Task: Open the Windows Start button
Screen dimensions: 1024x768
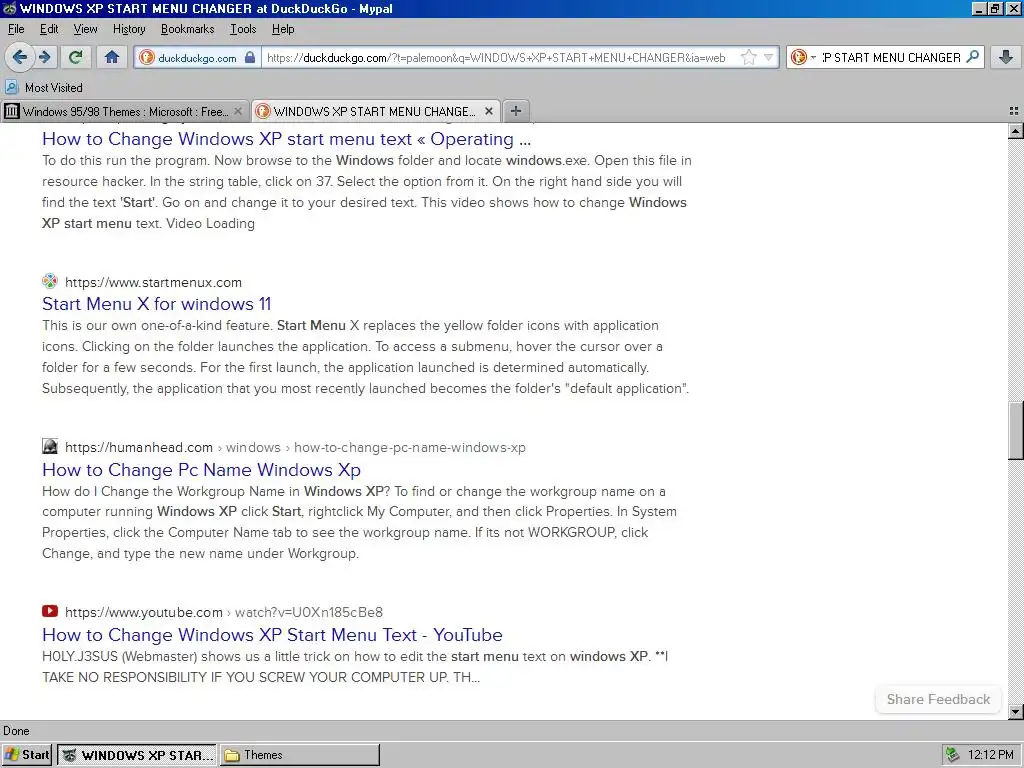Action: (x=27, y=755)
